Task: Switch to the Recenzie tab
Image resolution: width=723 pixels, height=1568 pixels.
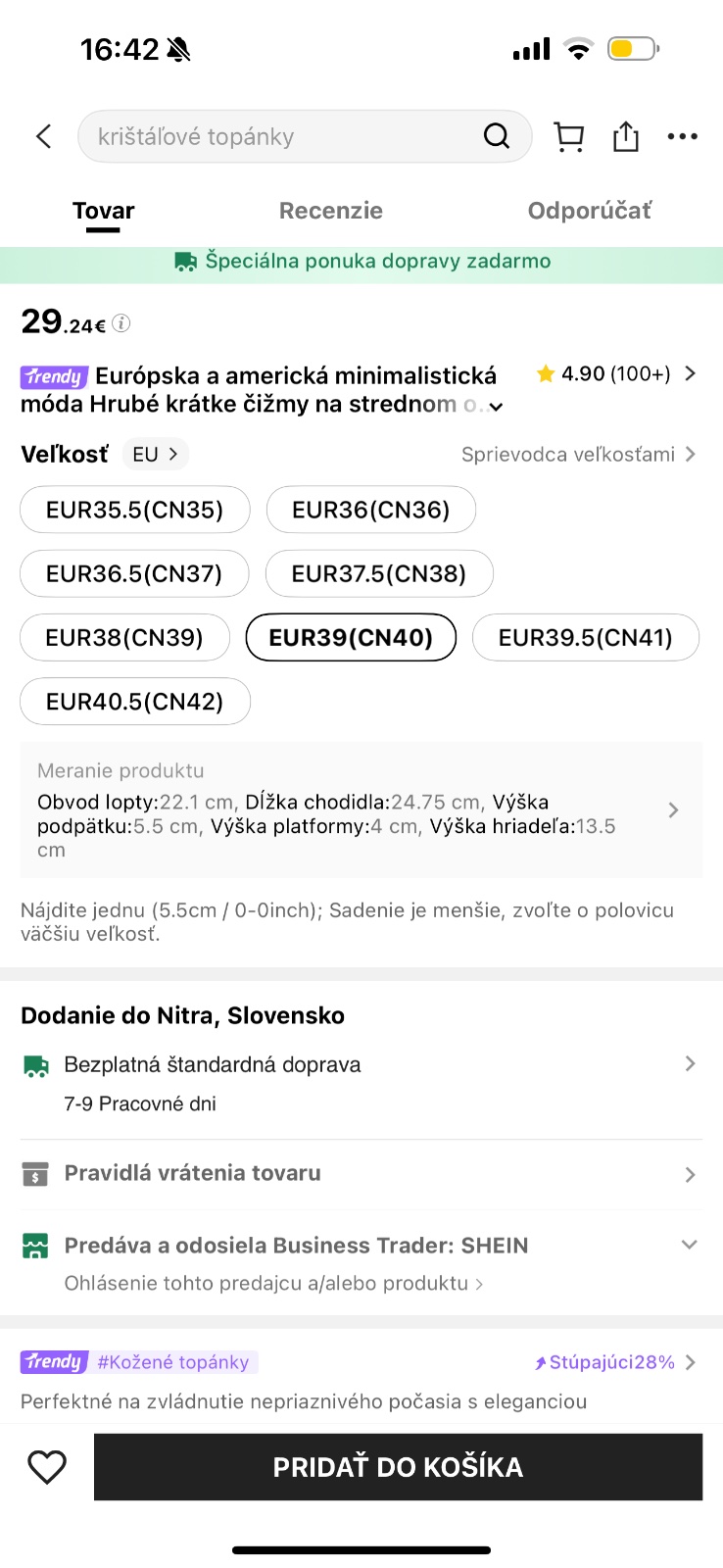Action: [x=331, y=211]
